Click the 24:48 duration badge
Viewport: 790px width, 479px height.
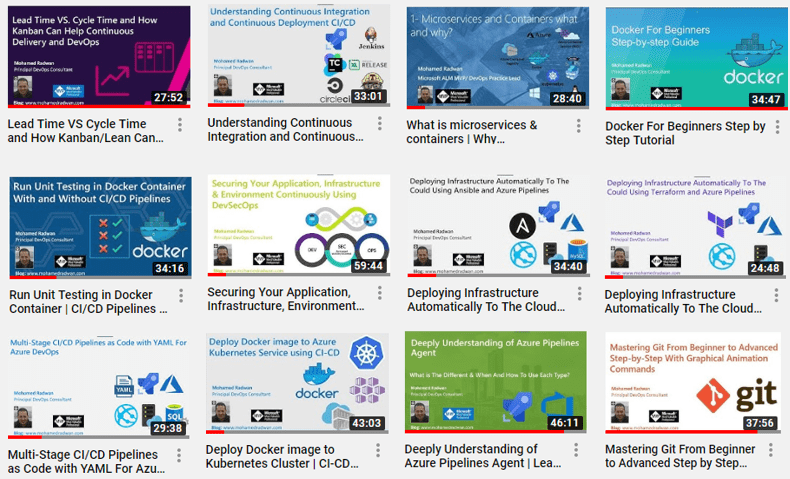tap(765, 268)
